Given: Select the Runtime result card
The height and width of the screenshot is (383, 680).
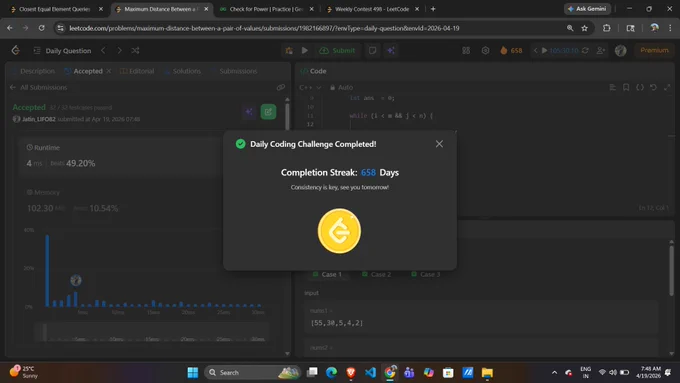Looking at the screenshot, I should click(121, 157).
